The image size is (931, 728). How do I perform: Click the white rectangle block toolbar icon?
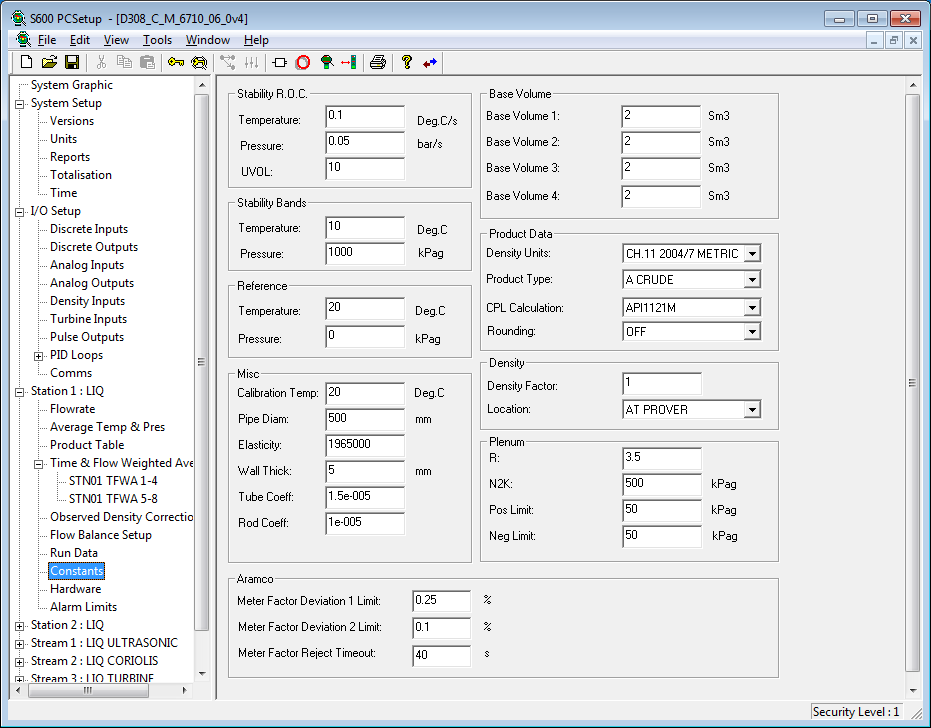(280, 62)
